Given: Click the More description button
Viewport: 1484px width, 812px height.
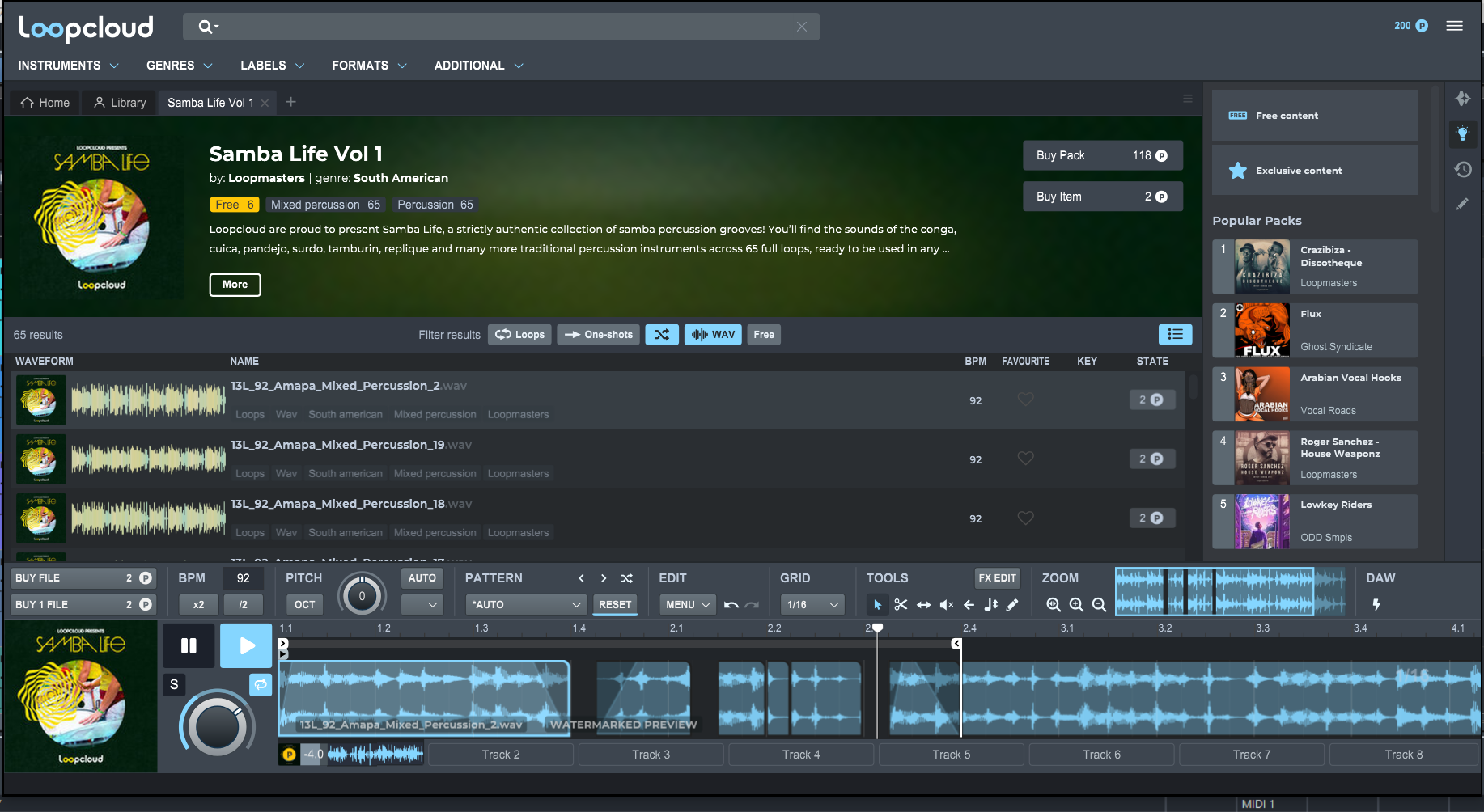Looking at the screenshot, I should (x=235, y=285).
